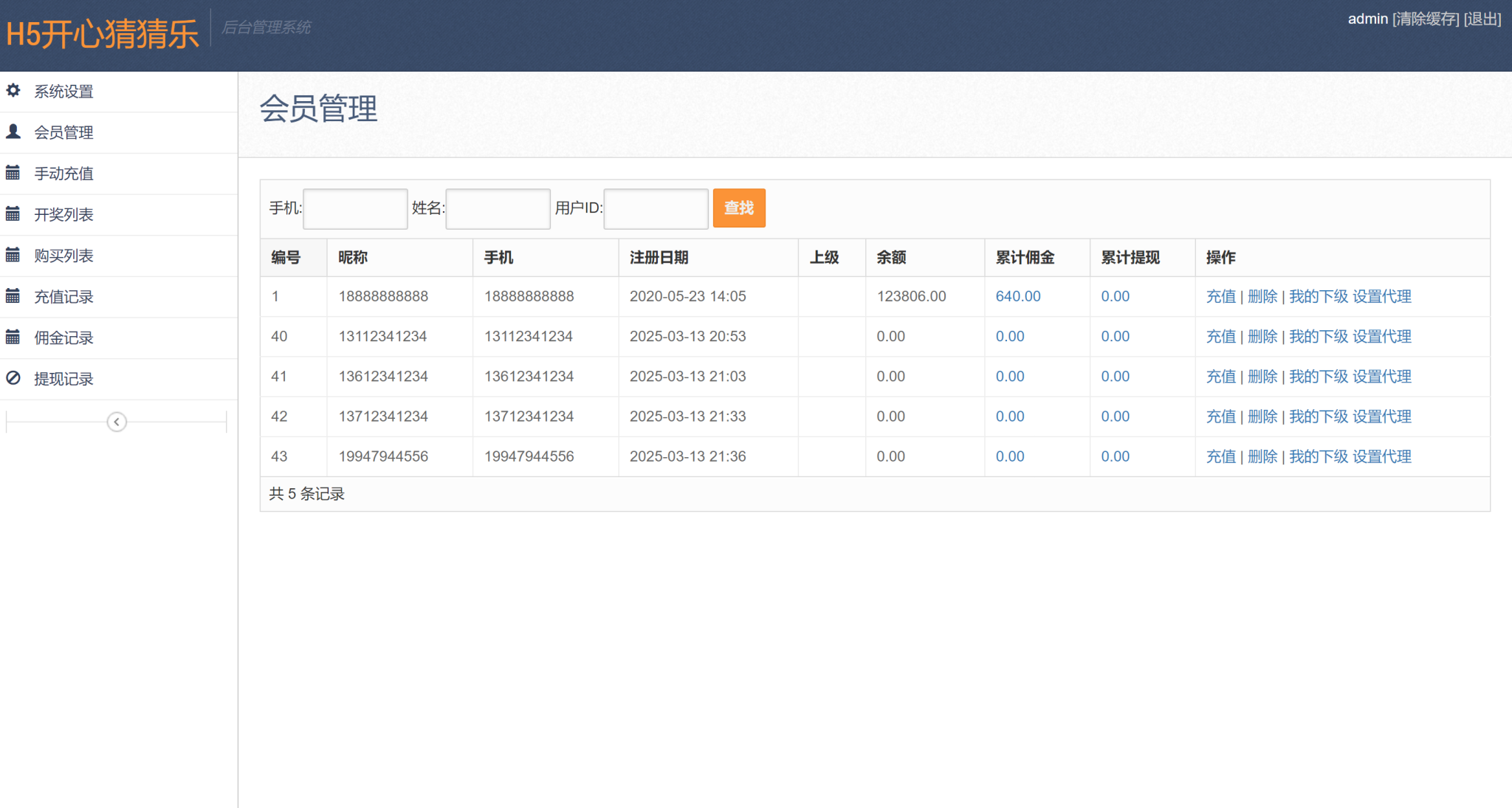Click the calendar icon beside 开奖列表
The width and height of the screenshot is (1512, 808).
tap(13, 214)
